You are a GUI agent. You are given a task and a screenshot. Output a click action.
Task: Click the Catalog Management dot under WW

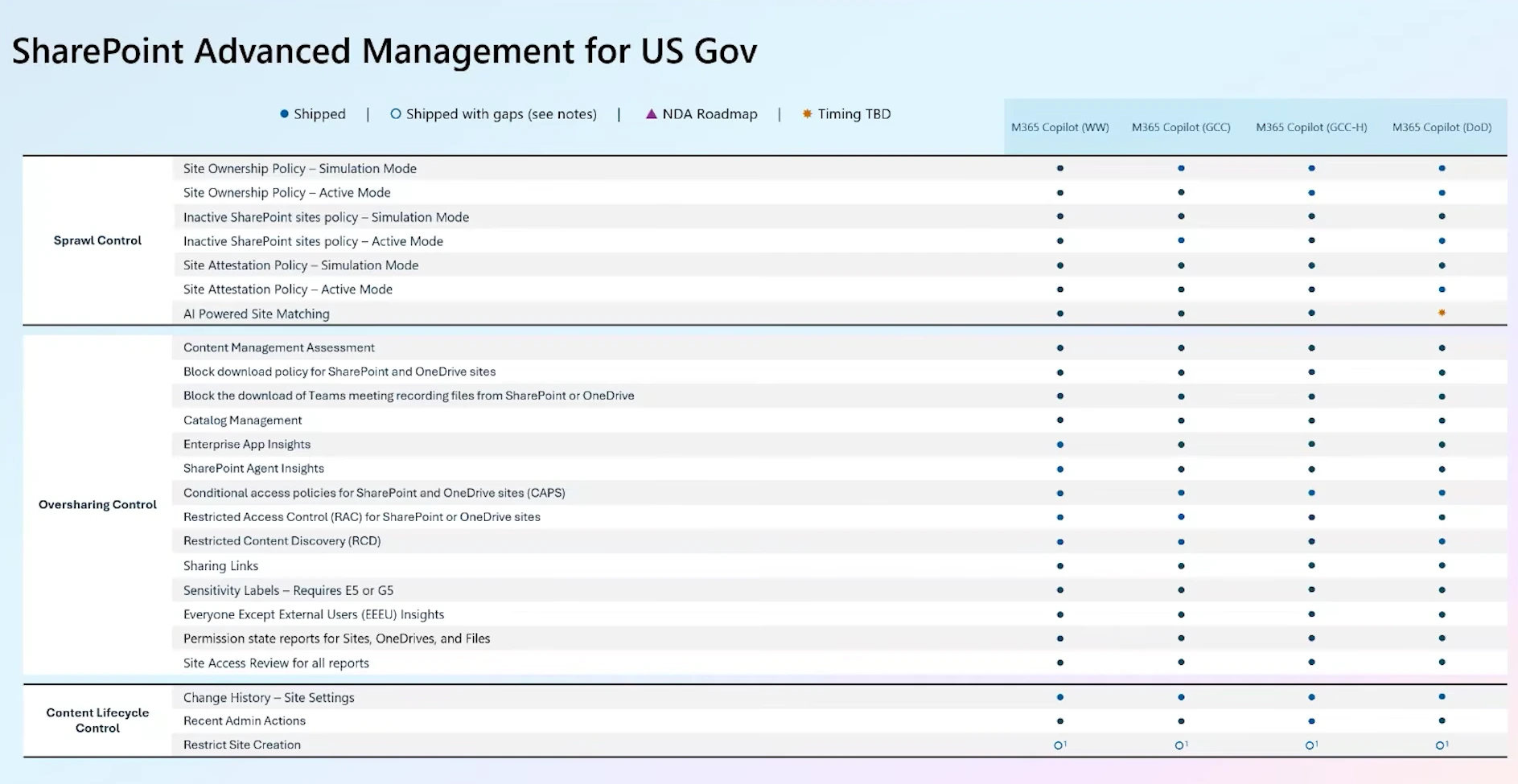1060,420
